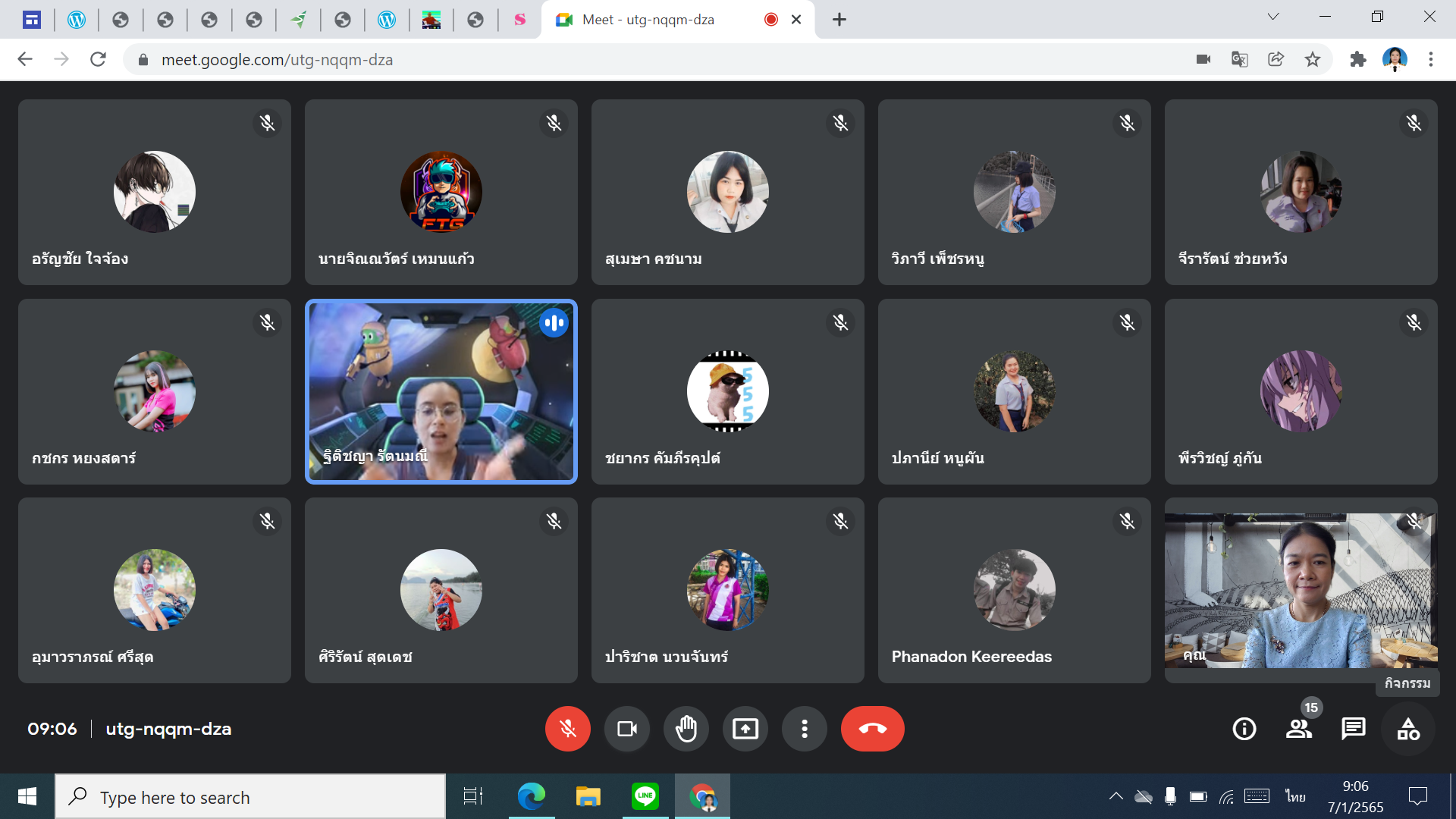Bookmark this tab with star icon
This screenshot has width=1456, height=819.
coord(1313,59)
